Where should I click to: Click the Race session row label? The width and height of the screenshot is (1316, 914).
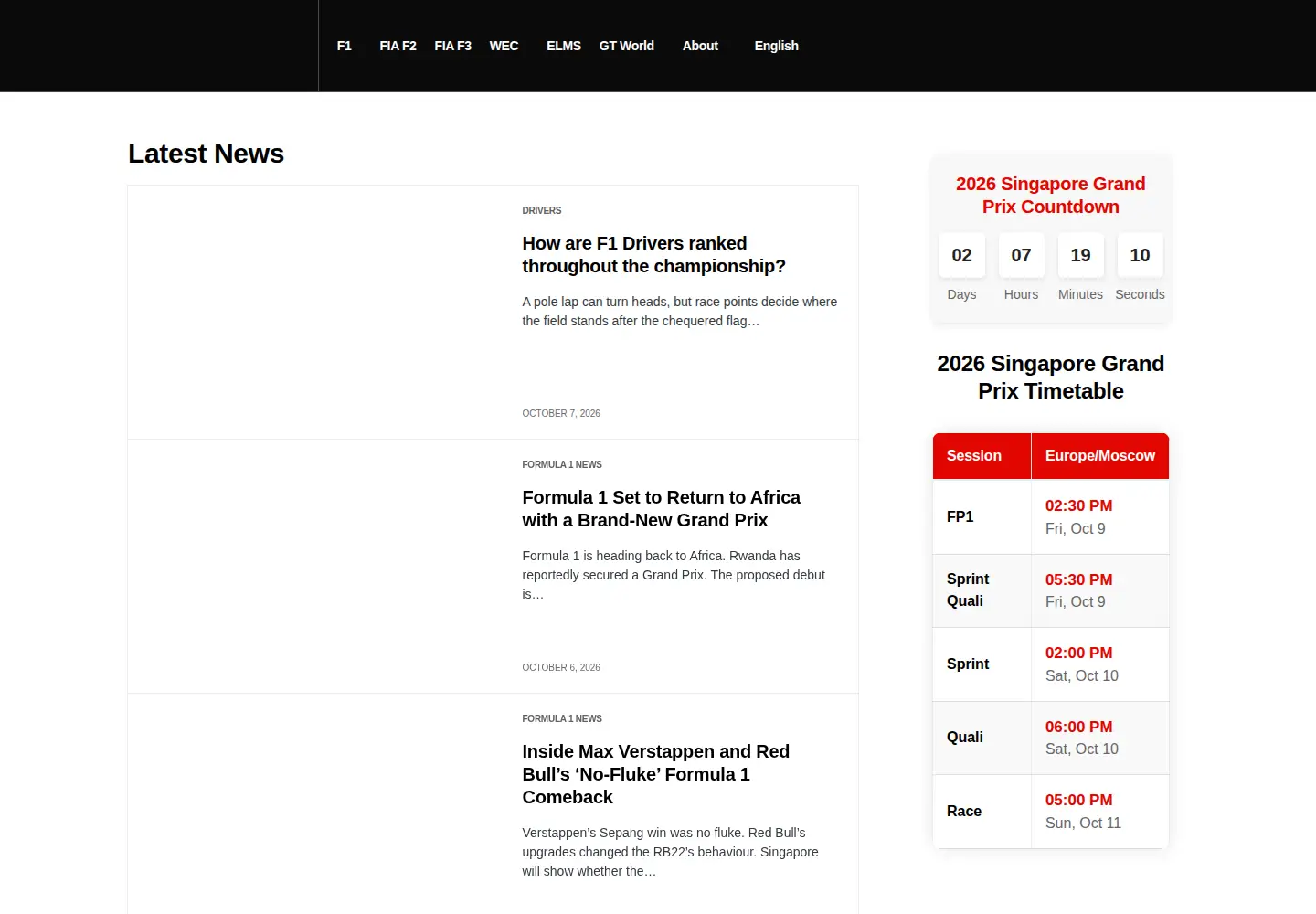click(963, 812)
